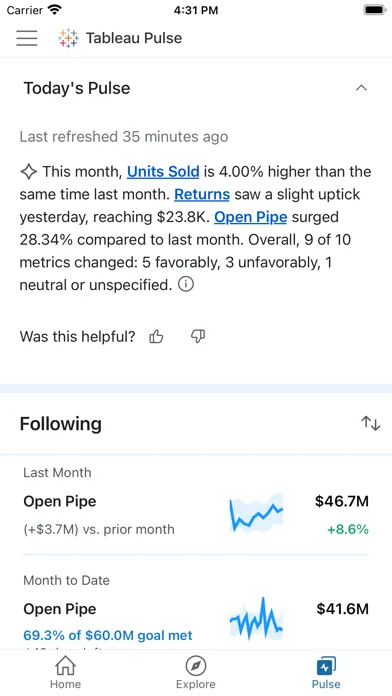Switch to the Home tab
392x696 pixels.
pos(65,672)
